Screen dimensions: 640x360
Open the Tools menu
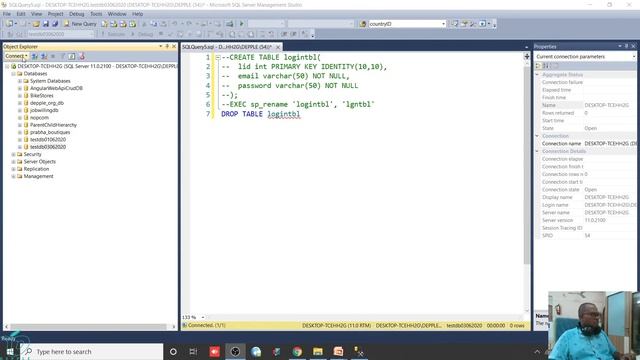pyautogui.click(x=96, y=14)
